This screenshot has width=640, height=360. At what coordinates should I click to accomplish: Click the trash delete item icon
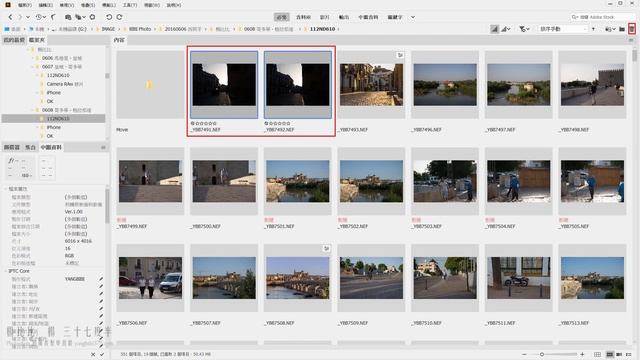click(x=632, y=29)
